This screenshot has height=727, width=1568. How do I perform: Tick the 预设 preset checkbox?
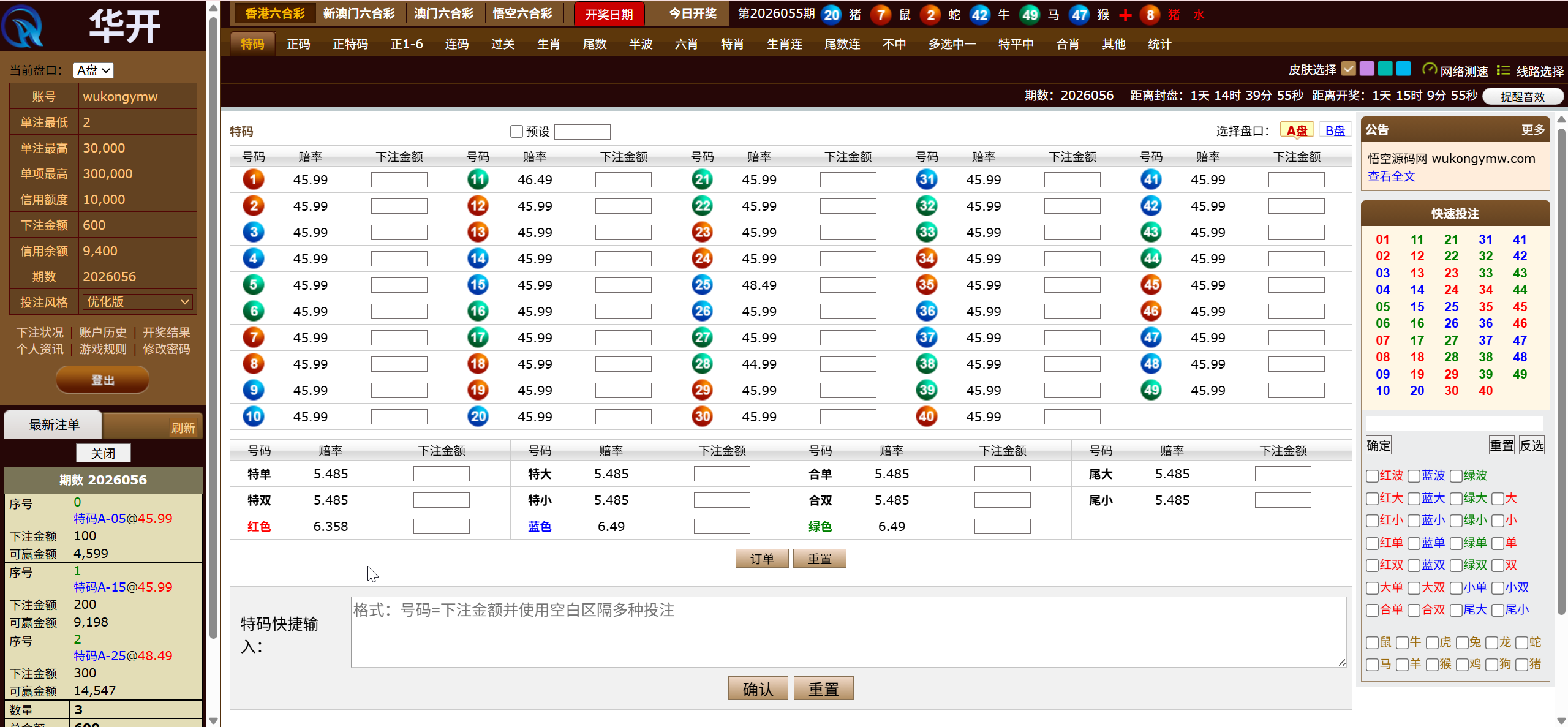click(x=516, y=132)
